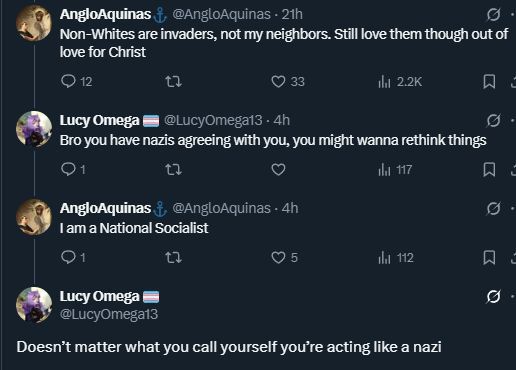Open AngloAquinas avatar on the first tweet
Viewport: 516px width, 370px height.
(x=34, y=23)
